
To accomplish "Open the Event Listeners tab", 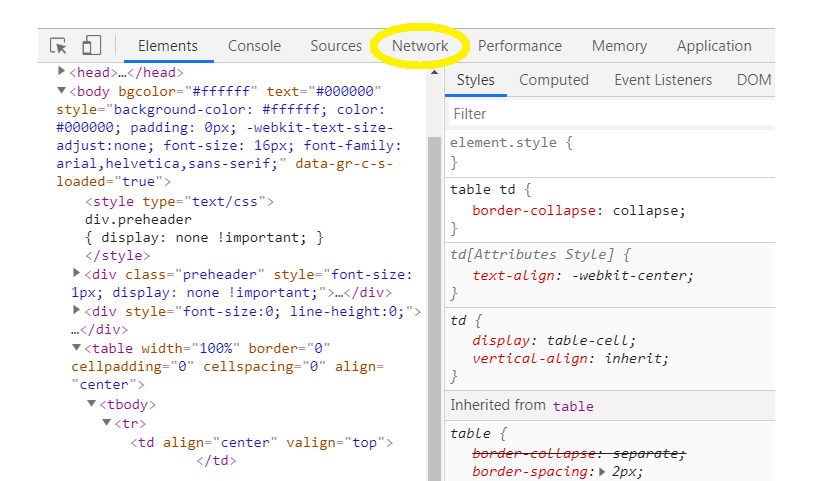I will (x=663, y=80).
